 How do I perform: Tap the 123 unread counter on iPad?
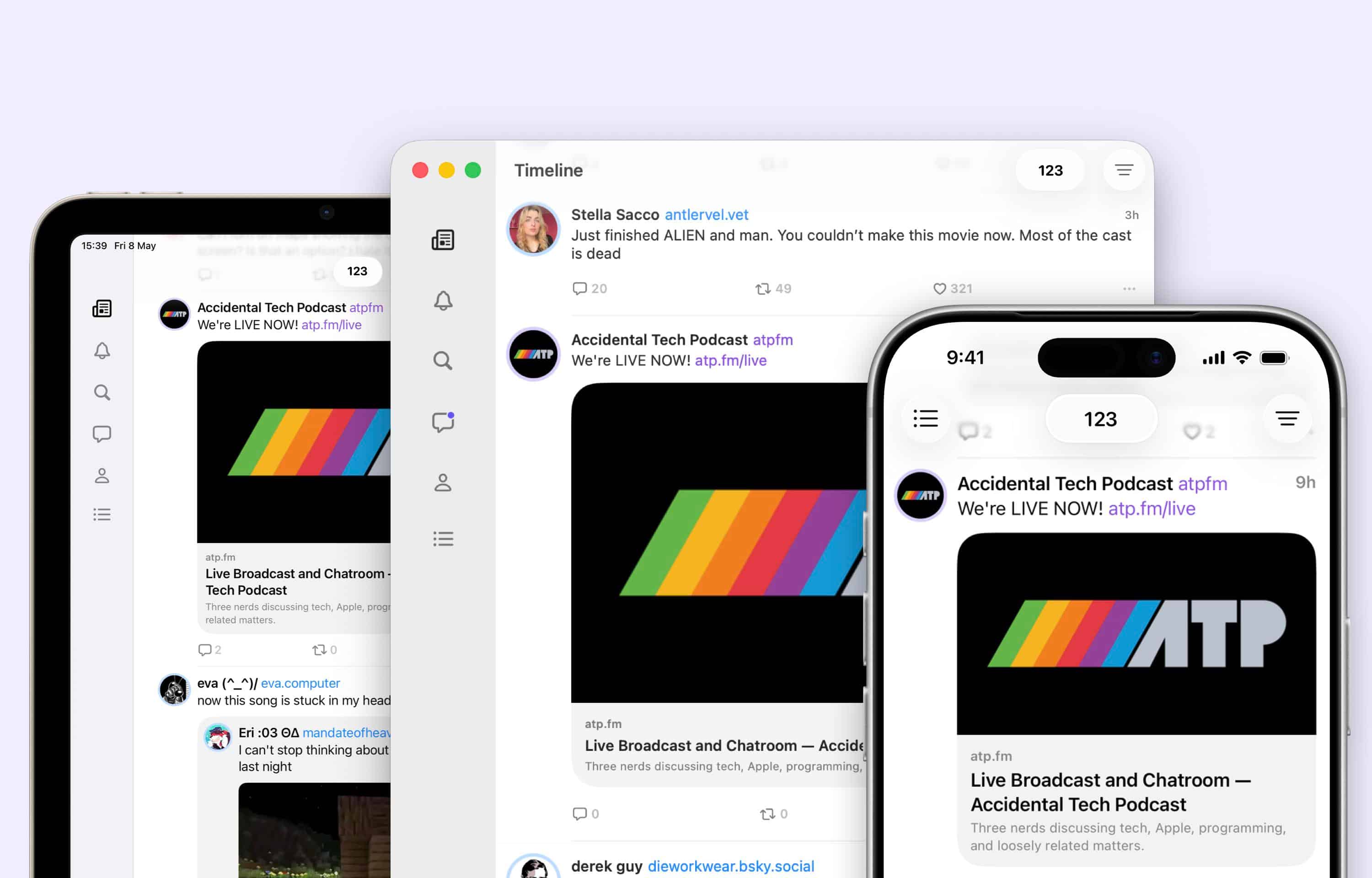[357, 271]
